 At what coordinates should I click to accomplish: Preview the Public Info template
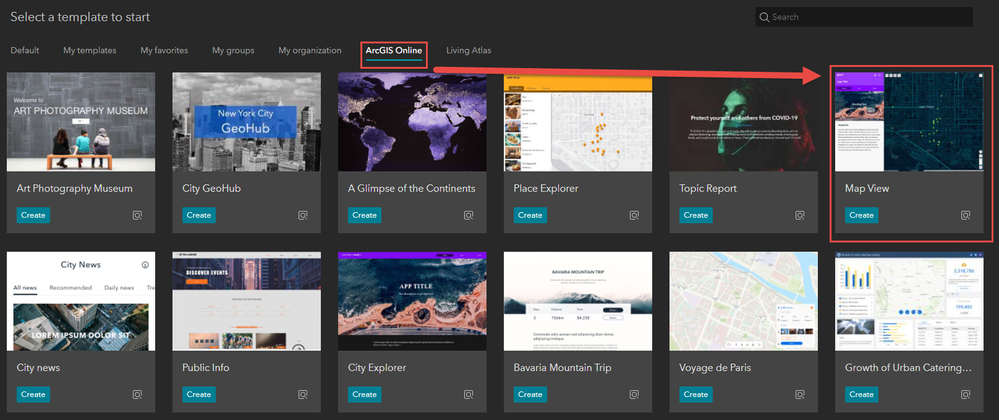coord(303,395)
